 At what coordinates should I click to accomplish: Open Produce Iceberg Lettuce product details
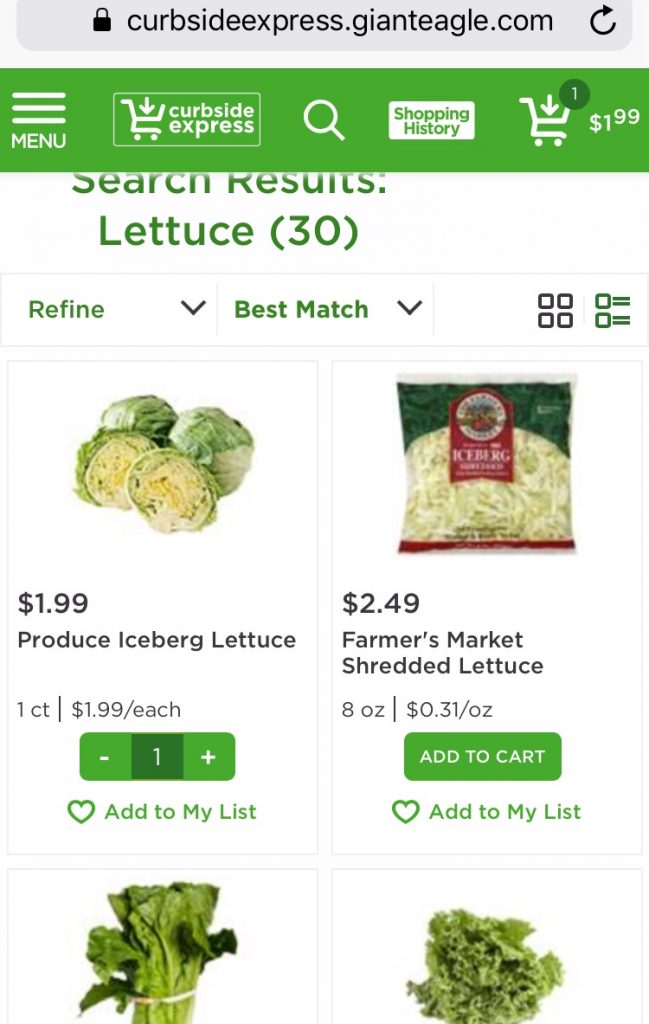tap(158, 639)
